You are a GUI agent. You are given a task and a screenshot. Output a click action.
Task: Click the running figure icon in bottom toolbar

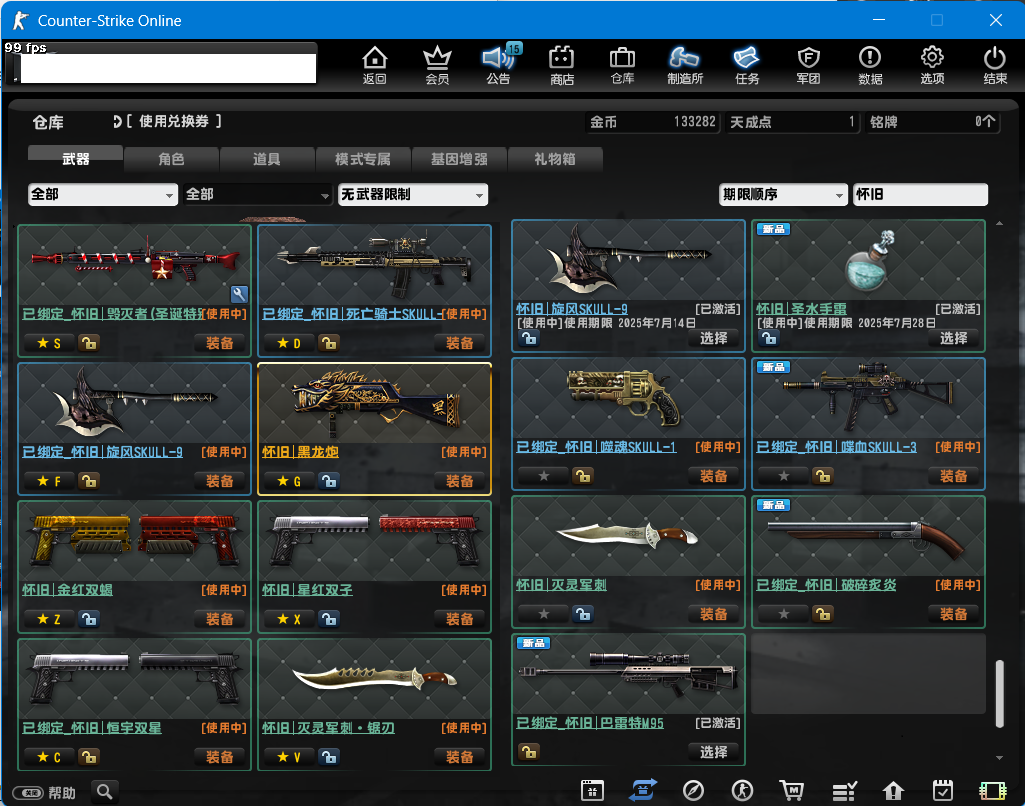[x=742, y=791]
